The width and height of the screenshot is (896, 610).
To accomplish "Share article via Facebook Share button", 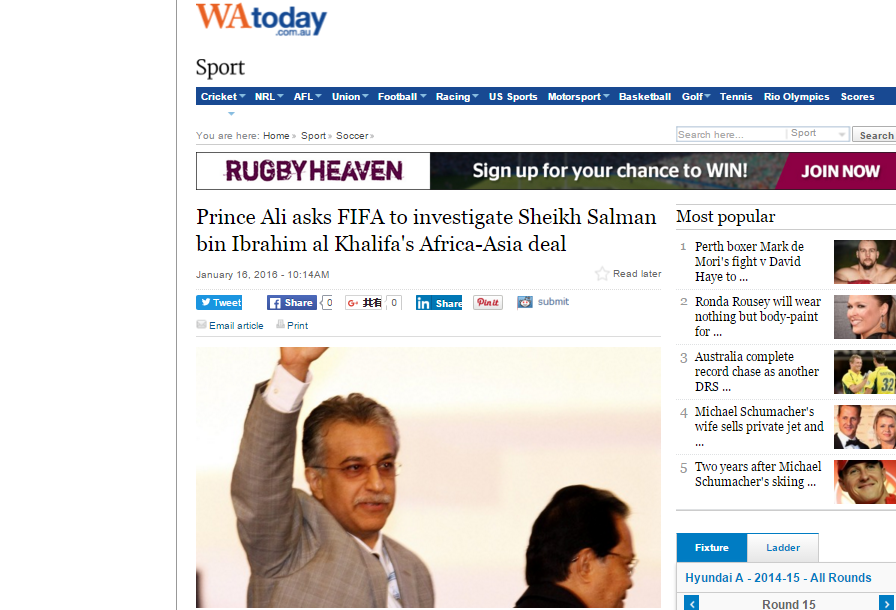I will click(x=291, y=303).
